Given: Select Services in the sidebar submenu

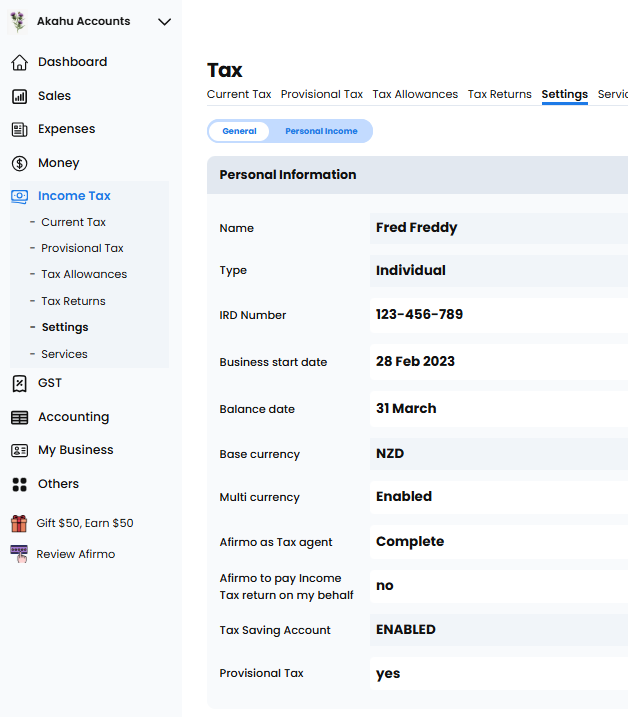Looking at the screenshot, I should (x=64, y=354).
